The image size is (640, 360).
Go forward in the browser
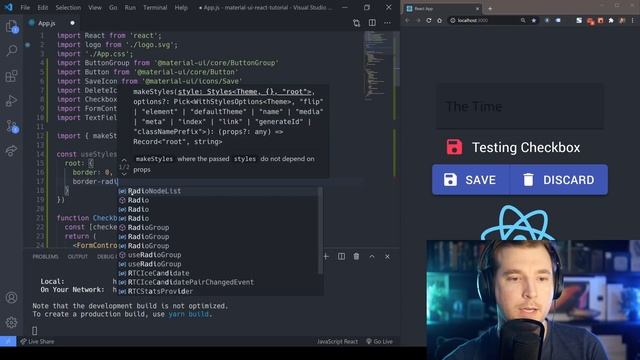point(418,20)
